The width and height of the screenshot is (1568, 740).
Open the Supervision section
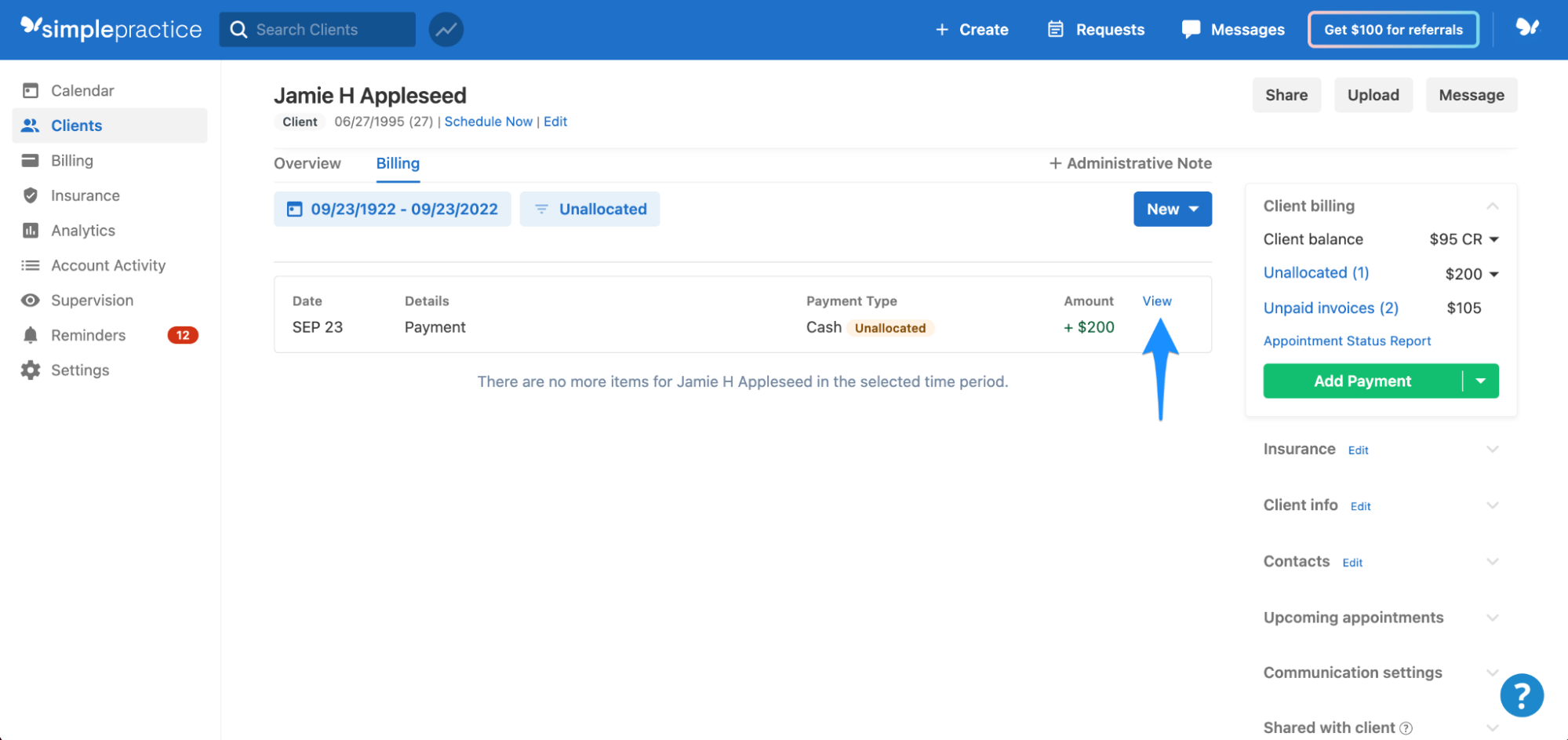coord(92,300)
